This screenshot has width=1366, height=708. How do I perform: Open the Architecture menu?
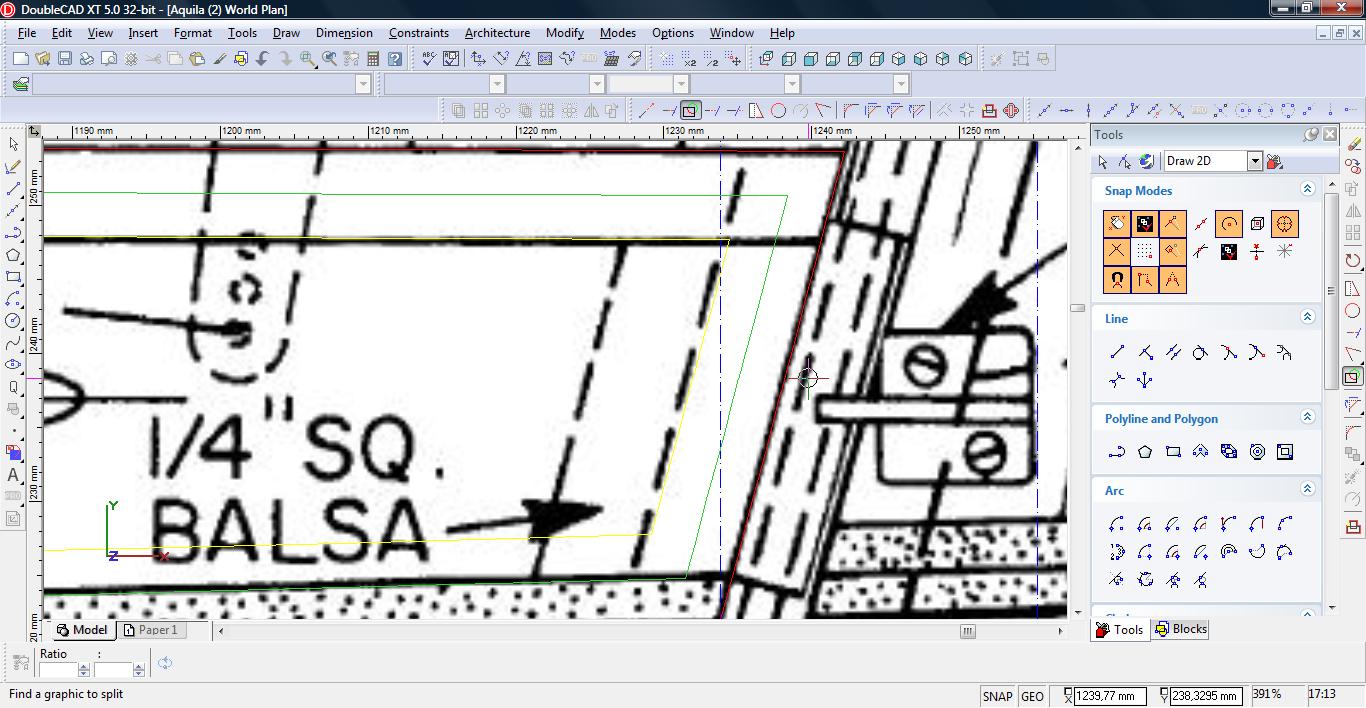[x=497, y=33]
